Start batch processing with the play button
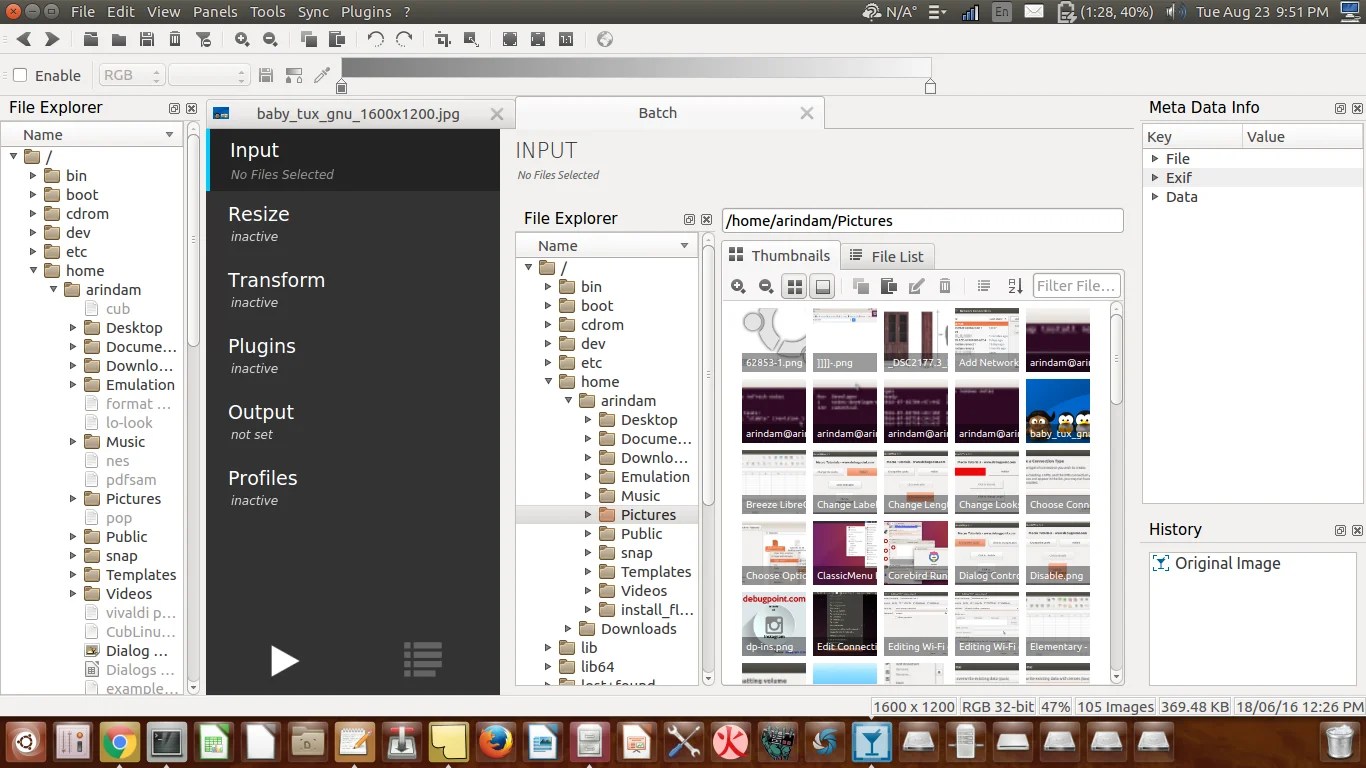1366x768 pixels. (285, 660)
